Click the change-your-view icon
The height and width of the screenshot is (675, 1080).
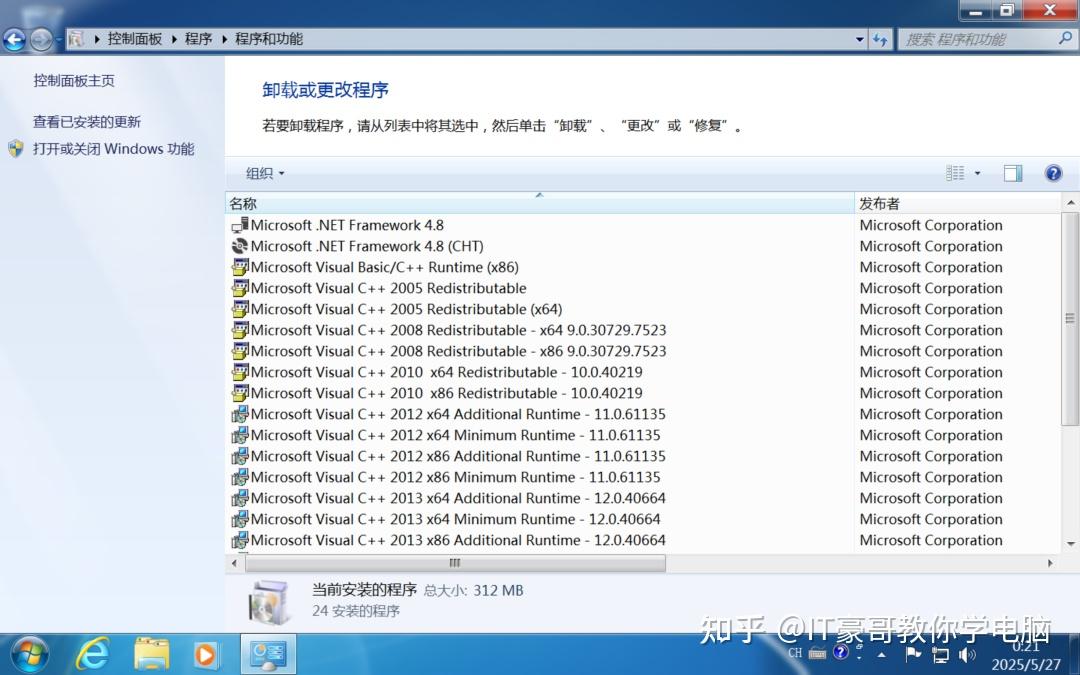957,172
